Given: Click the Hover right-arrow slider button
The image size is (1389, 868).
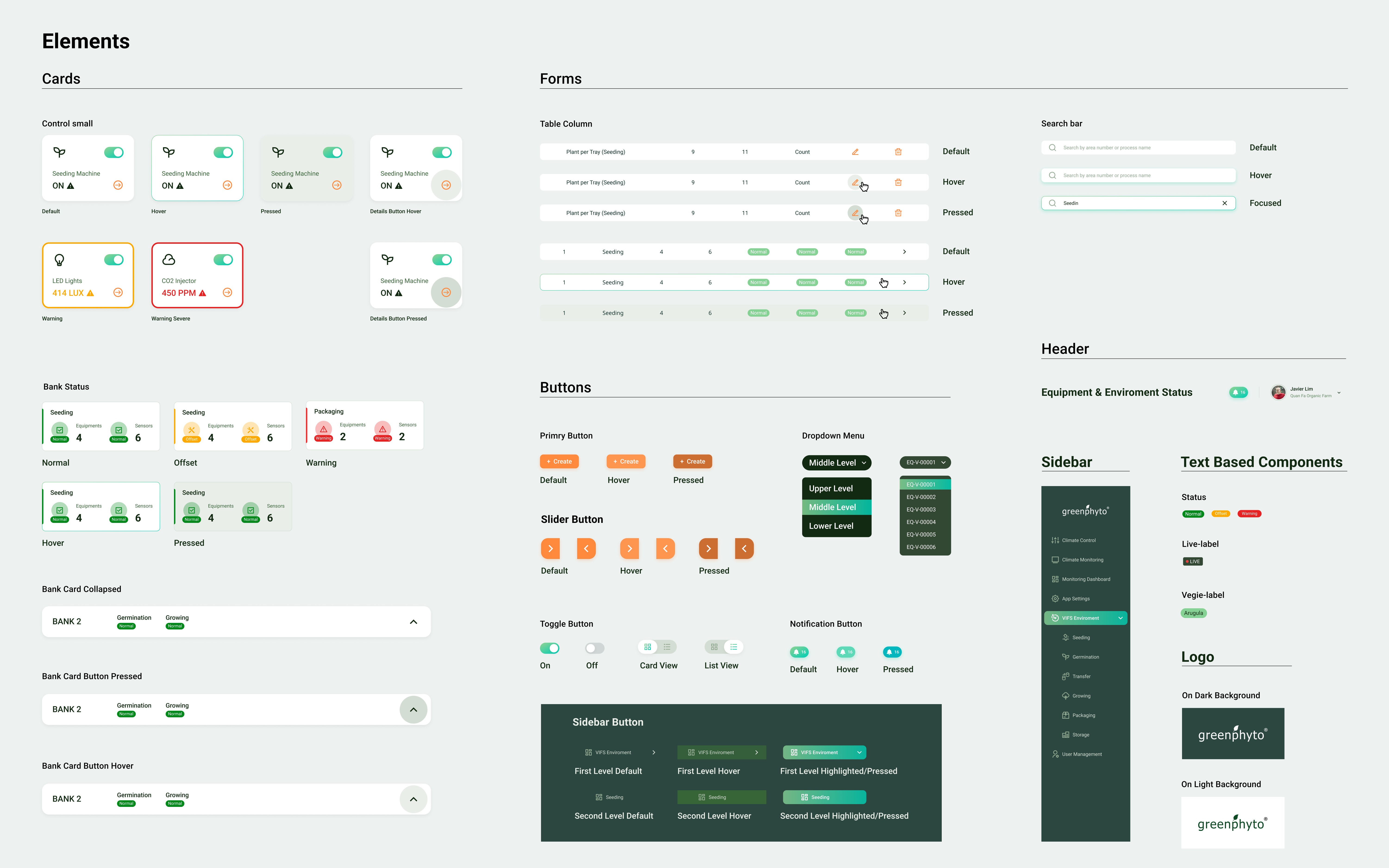Looking at the screenshot, I should (630, 549).
